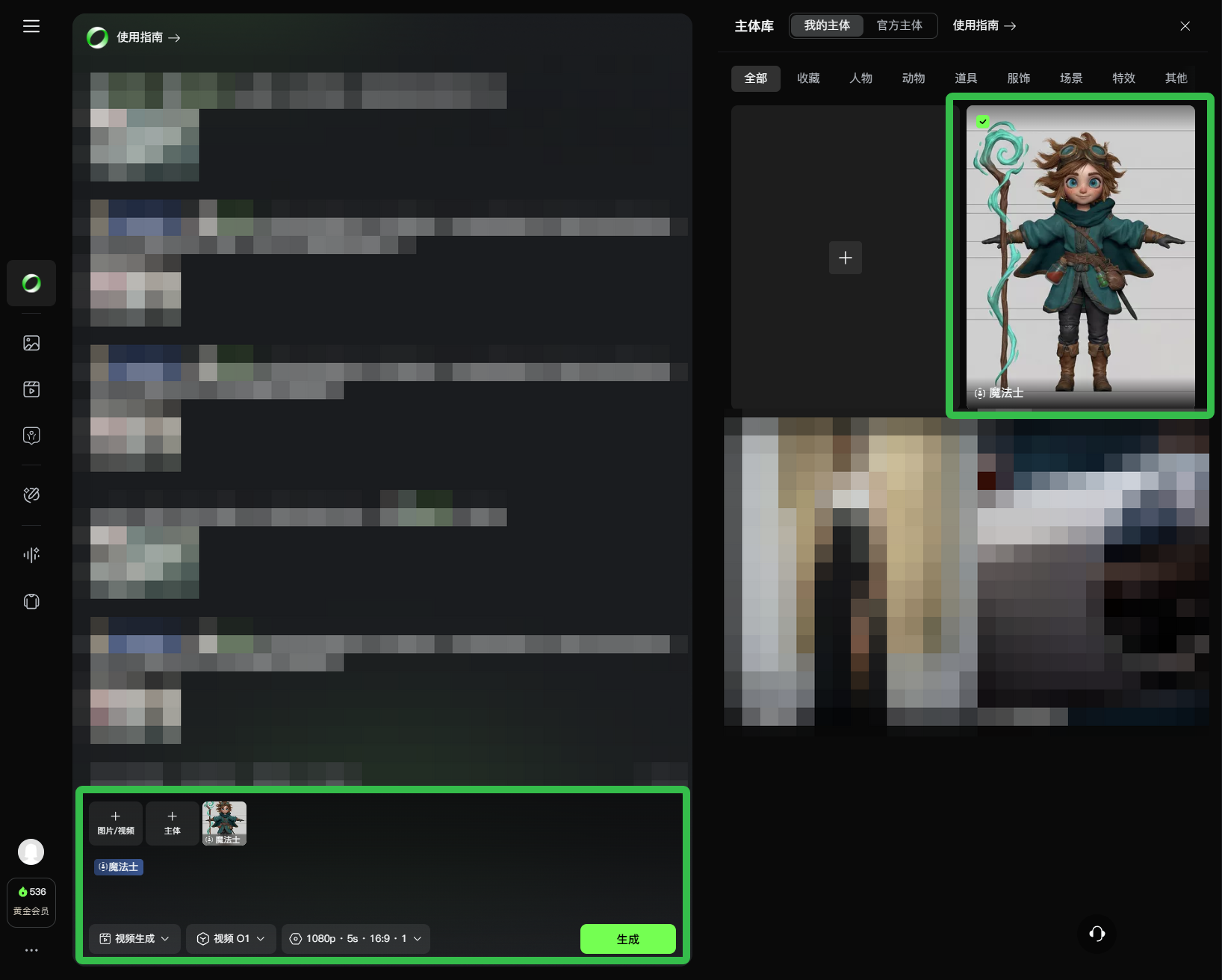This screenshot has width=1222, height=980.
Task: Open 使用指南 link in subject library
Action: point(984,25)
